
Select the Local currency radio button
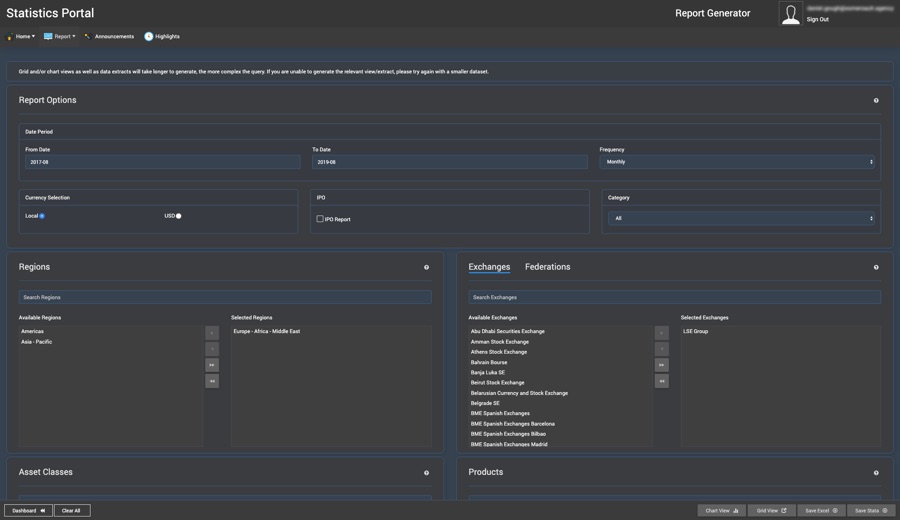click(42, 216)
